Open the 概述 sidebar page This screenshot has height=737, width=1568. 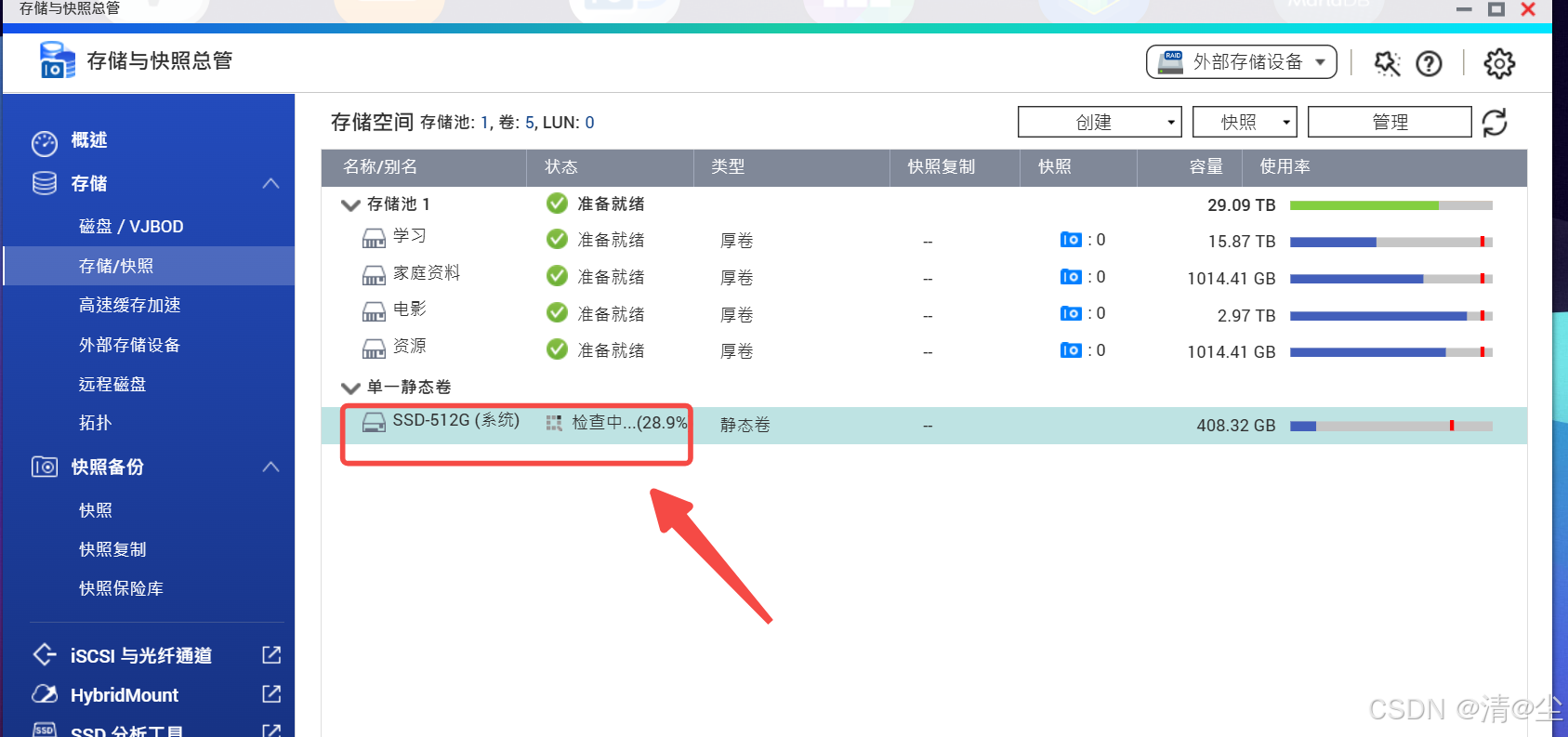pyautogui.click(x=89, y=139)
